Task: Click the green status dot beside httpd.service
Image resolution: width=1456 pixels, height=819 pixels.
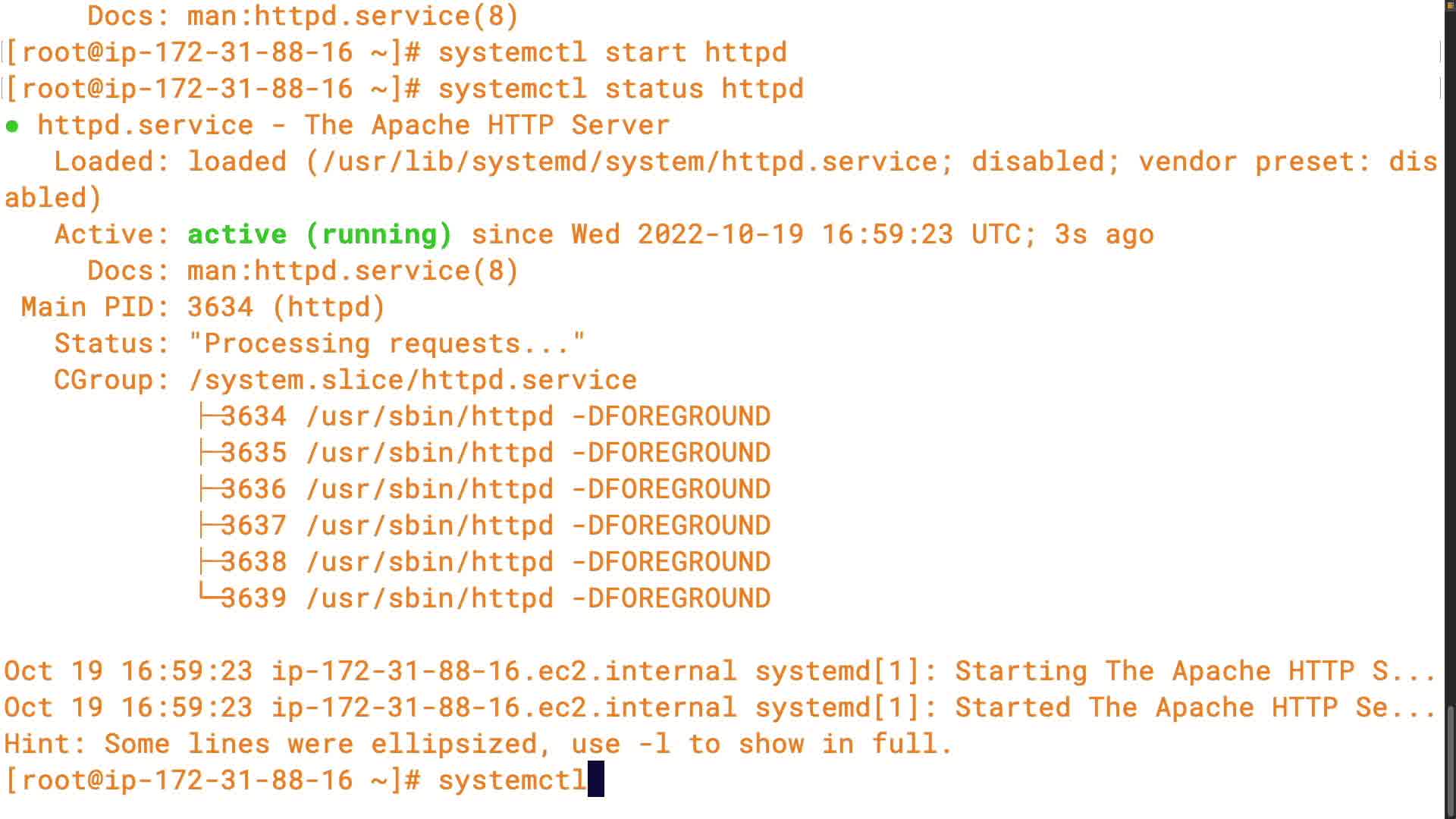Action: point(12,126)
